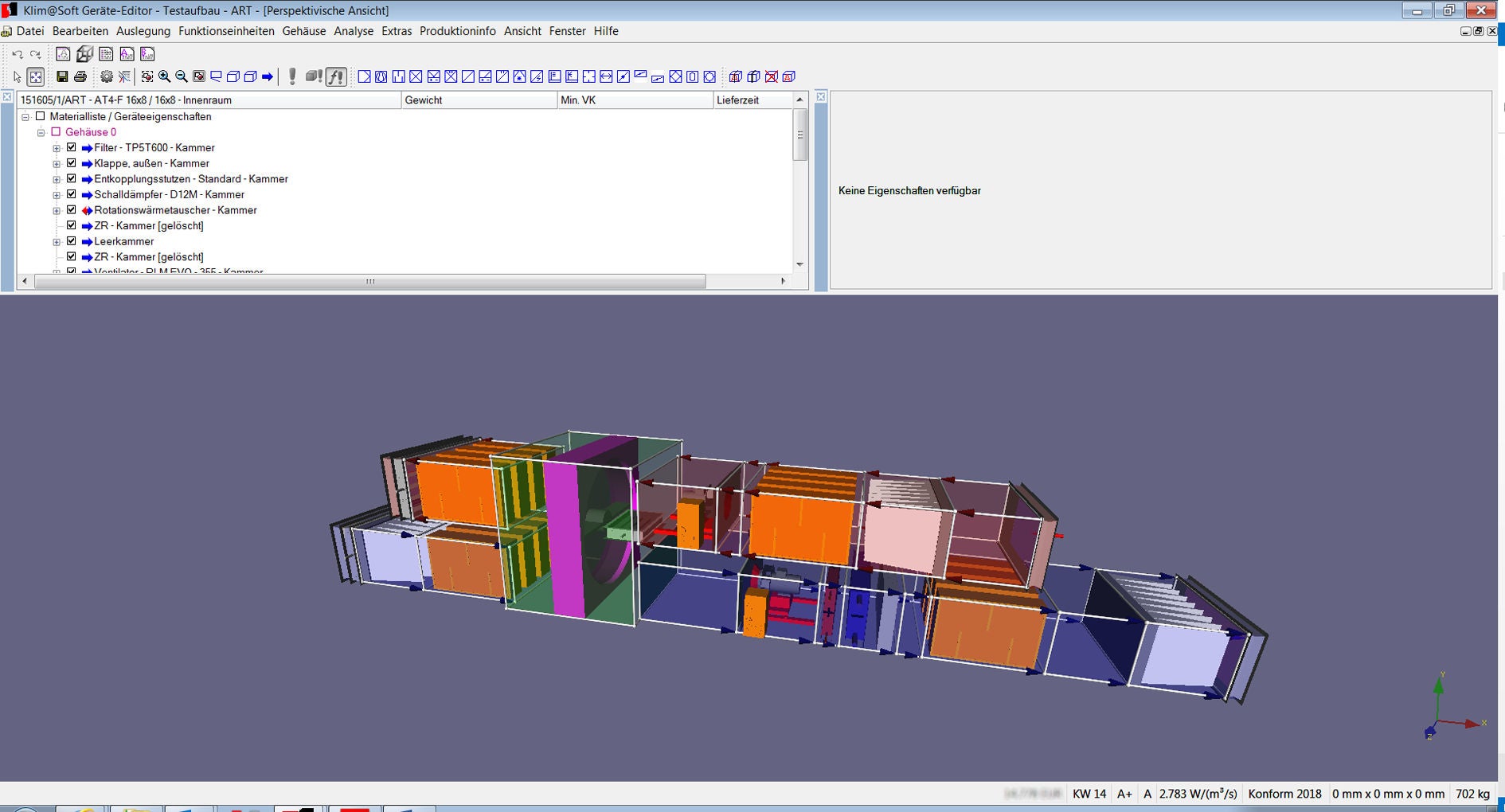Select the Klappe, außen - Kammer entry
Viewport: 1505px width, 812px height.
(x=151, y=163)
